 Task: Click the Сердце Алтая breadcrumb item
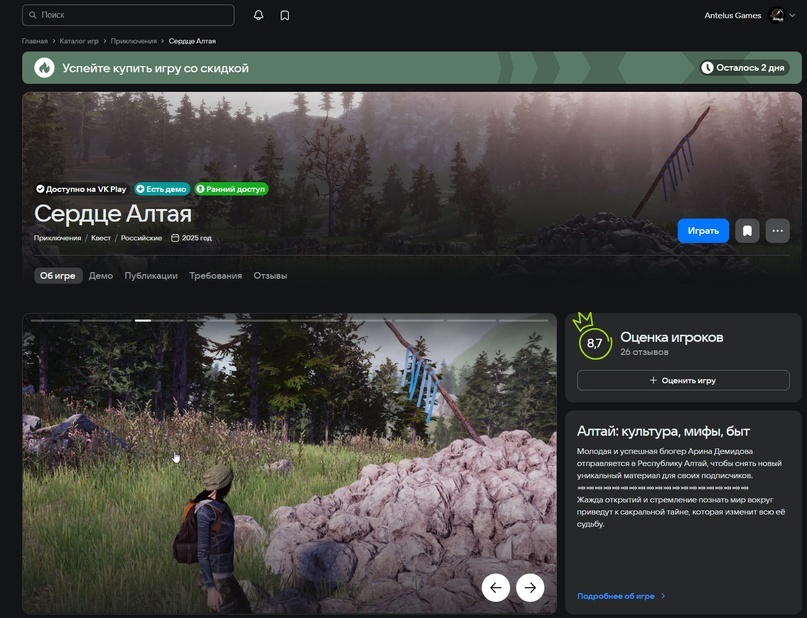(192, 41)
